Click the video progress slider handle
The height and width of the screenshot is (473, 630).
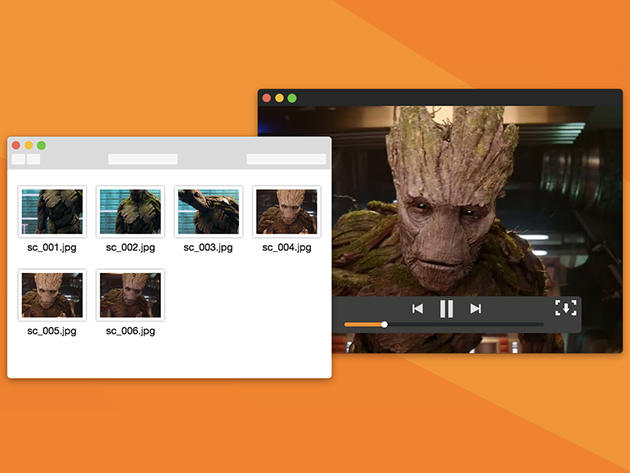pyautogui.click(x=385, y=324)
